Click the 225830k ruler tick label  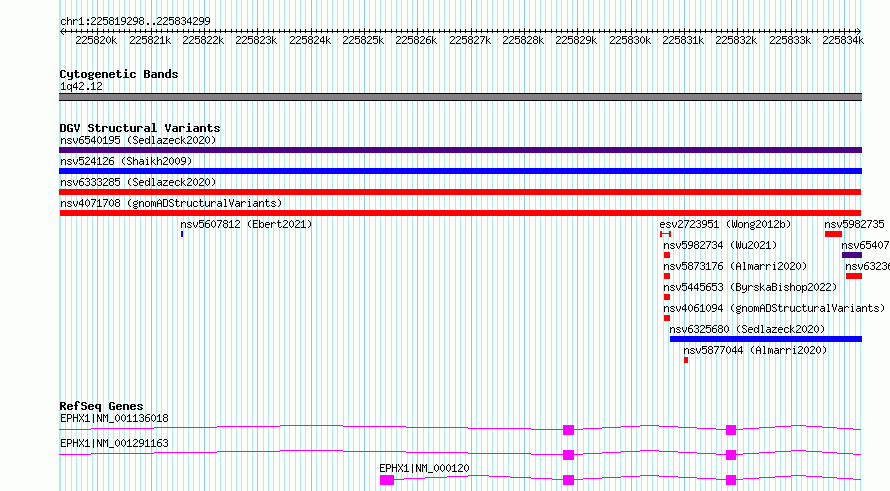click(x=630, y=40)
